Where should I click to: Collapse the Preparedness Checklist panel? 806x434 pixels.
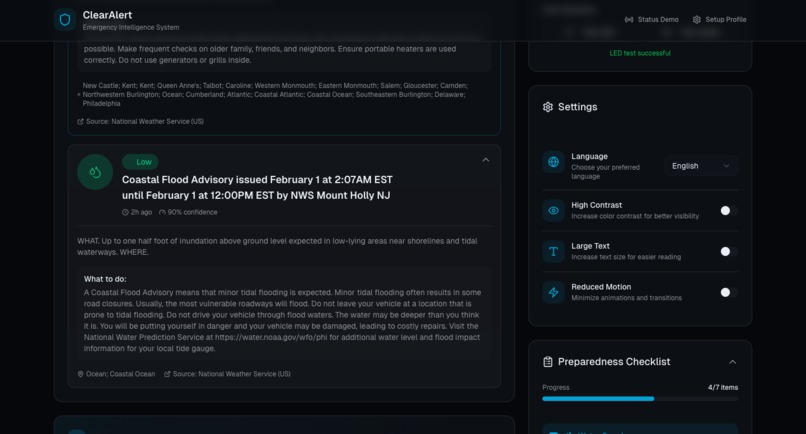[x=732, y=362]
